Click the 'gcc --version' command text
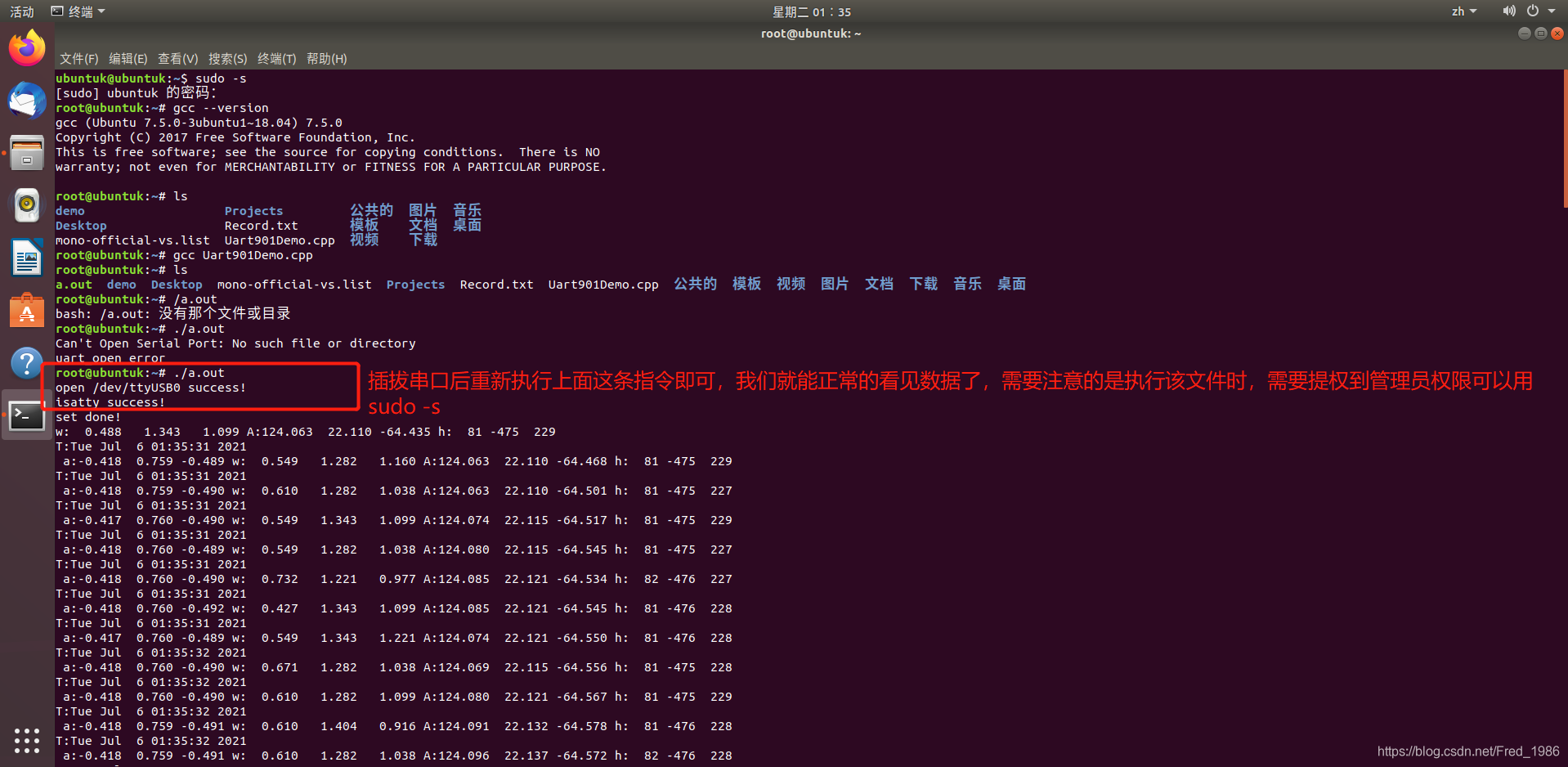This screenshot has width=1568, height=767. click(x=221, y=108)
